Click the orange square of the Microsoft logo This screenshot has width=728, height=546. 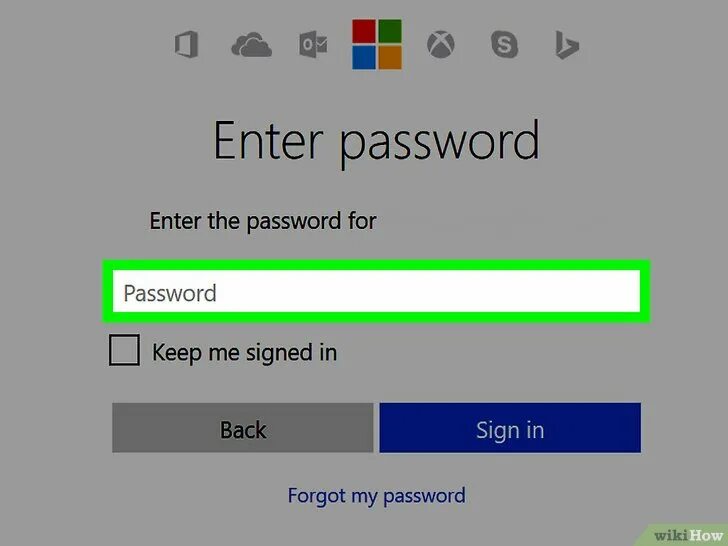tap(390, 57)
